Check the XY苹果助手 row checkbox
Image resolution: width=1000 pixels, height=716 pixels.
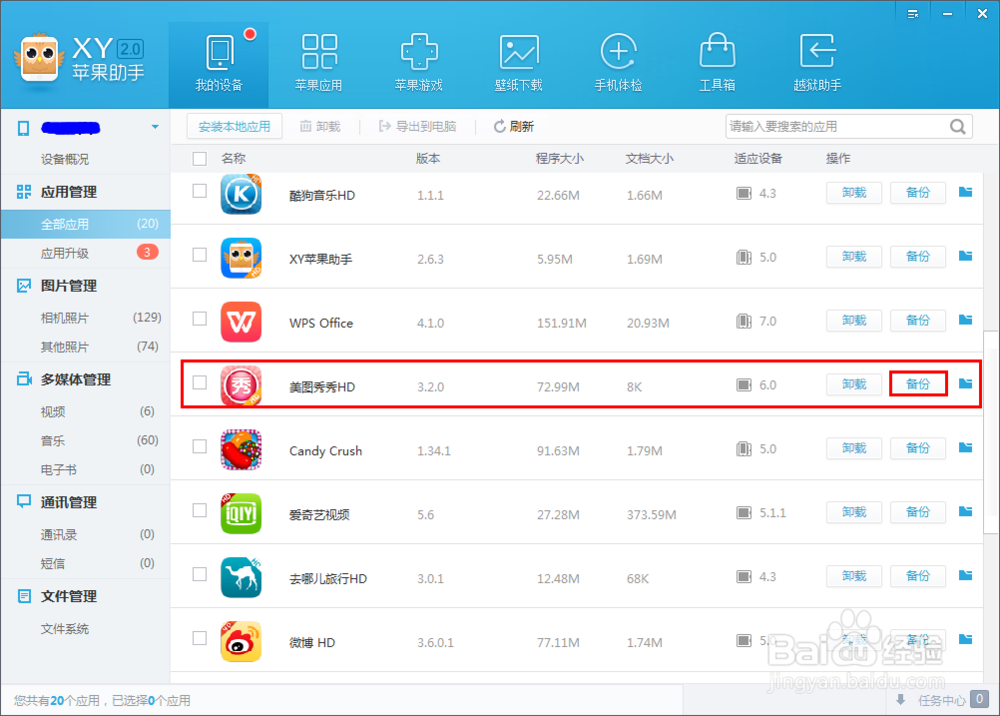200,255
